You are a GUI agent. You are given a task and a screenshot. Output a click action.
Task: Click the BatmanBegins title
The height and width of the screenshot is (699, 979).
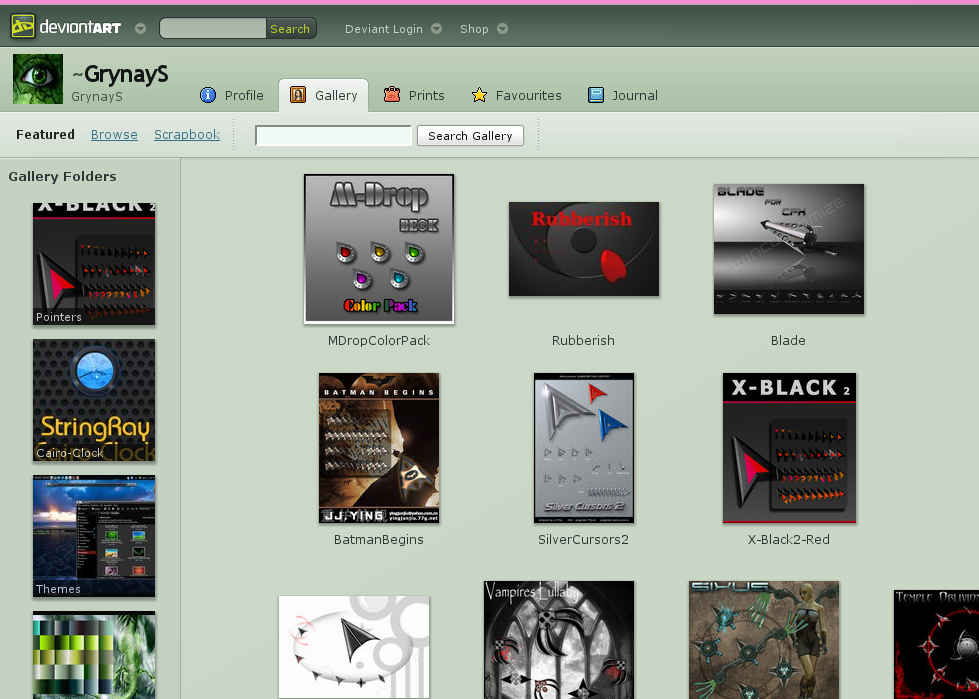(379, 540)
